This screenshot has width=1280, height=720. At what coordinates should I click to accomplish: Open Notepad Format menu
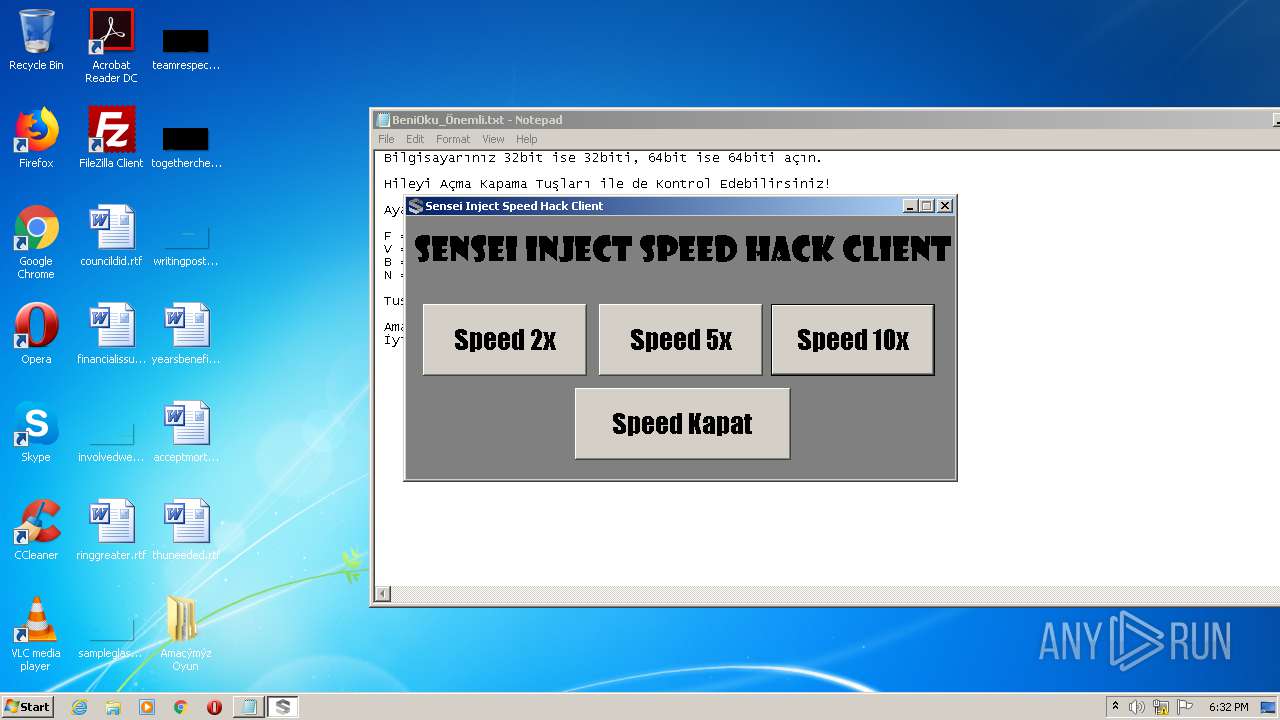pyautogui.click(x=453, y=139)
